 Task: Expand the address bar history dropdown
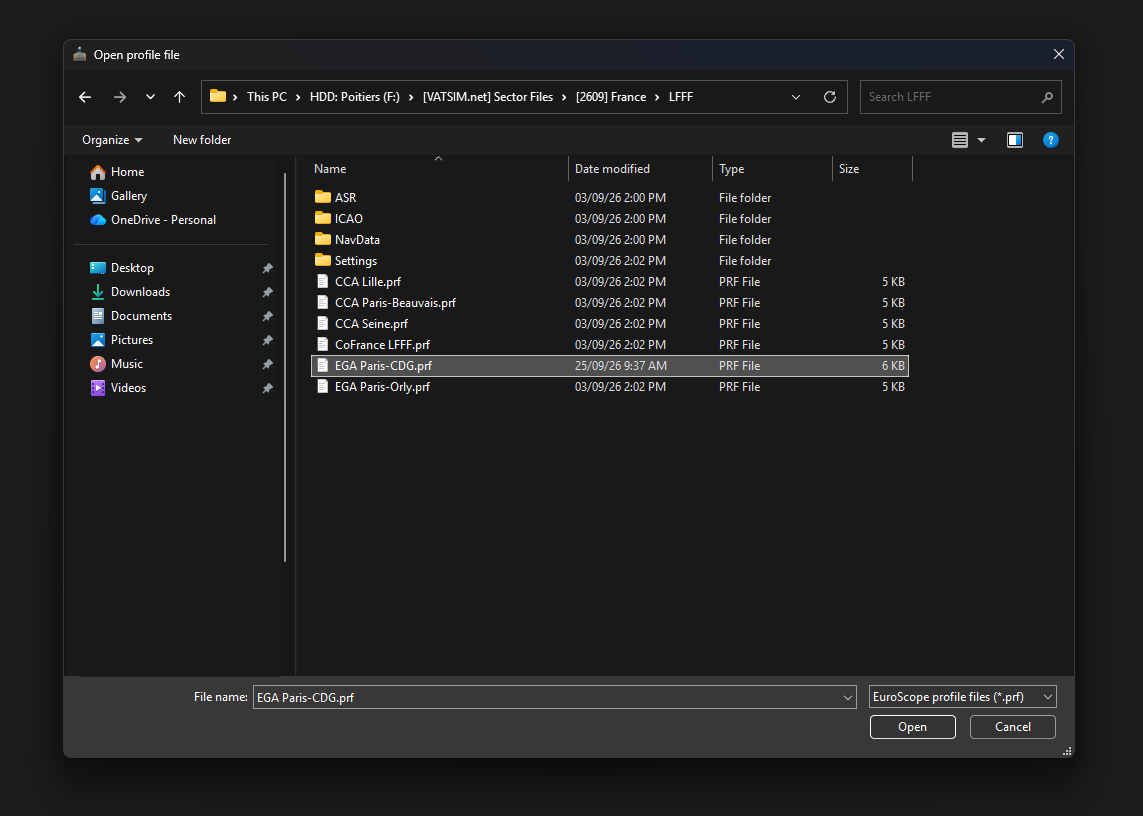[796, 97]
